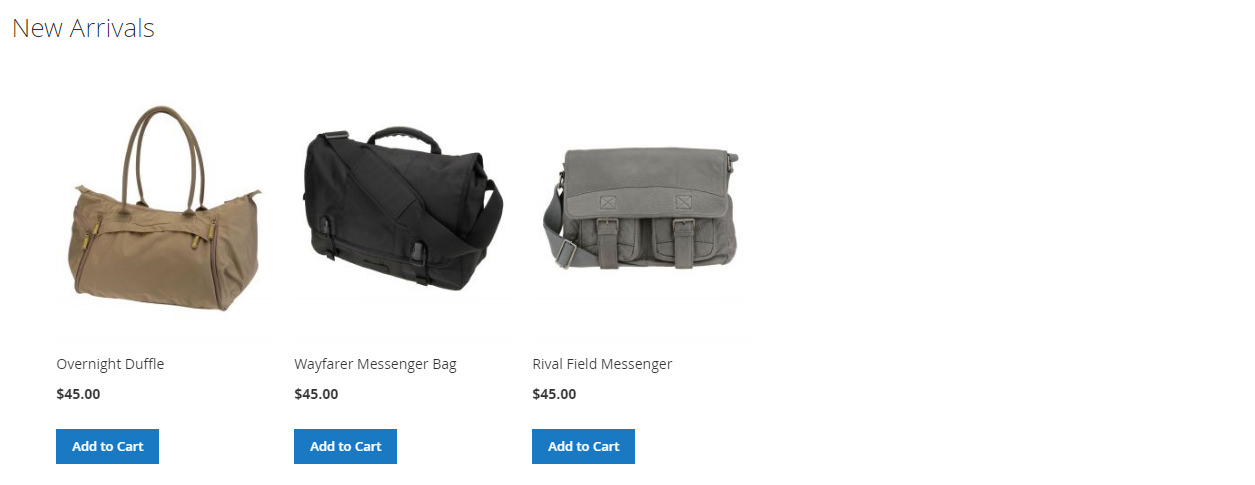Click the grey Rival Field Messenger image
Screen dimensions: 1255x485
coord(641,208)
